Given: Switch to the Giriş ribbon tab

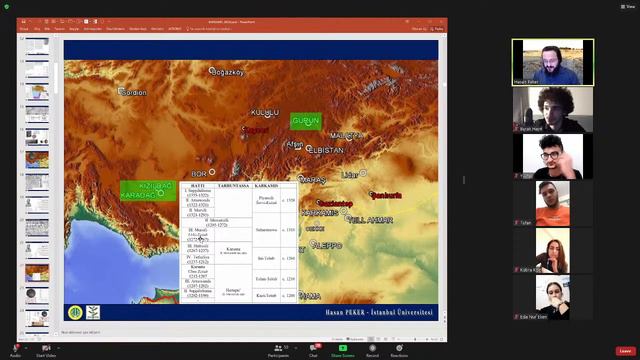Looking at the screenshot, I should click(37, 29).
